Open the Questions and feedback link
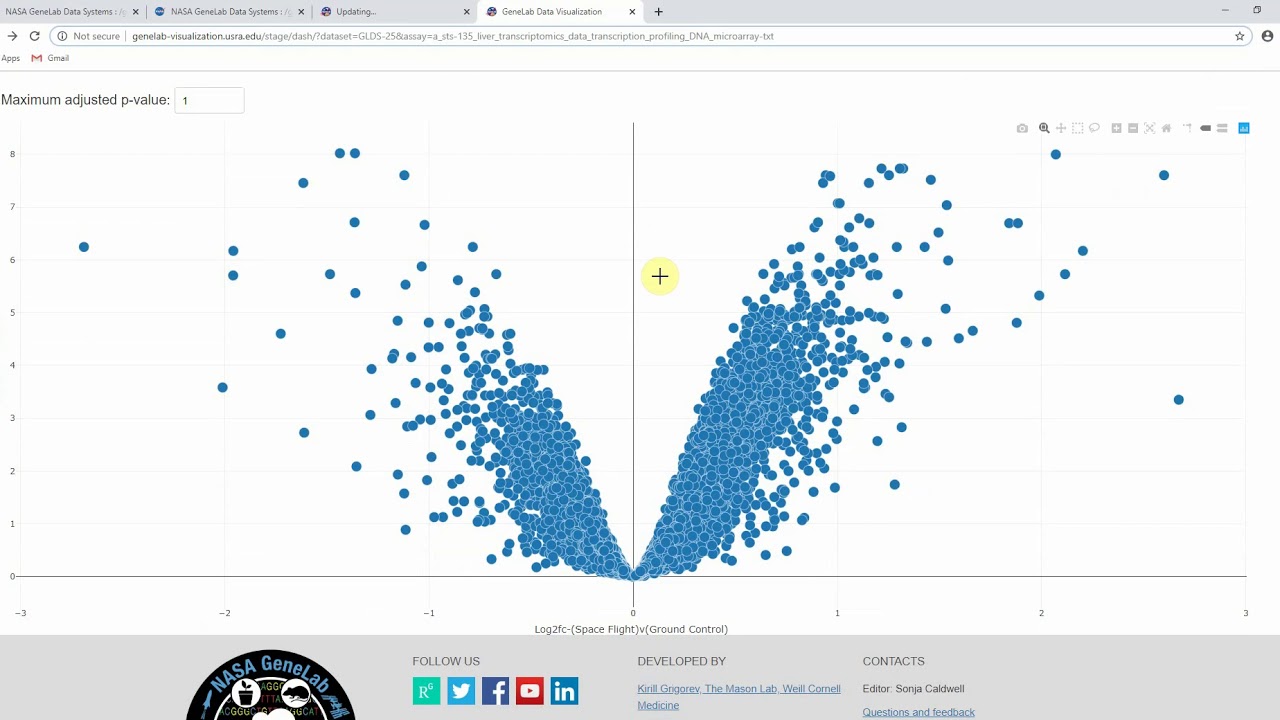The image size is (1280, 720). point(919,712)
